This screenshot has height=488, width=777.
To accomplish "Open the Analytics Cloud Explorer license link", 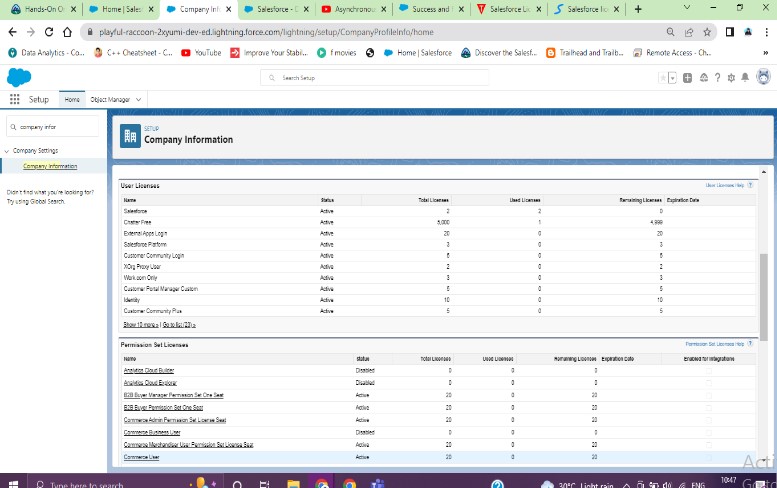I will (x=151, y=382).
